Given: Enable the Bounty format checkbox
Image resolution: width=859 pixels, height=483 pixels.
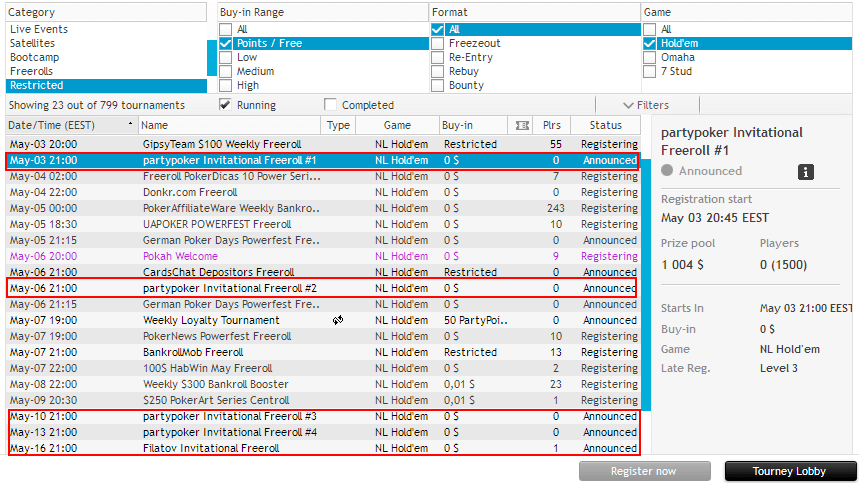Looking at the screenshot, I should 438,86.
